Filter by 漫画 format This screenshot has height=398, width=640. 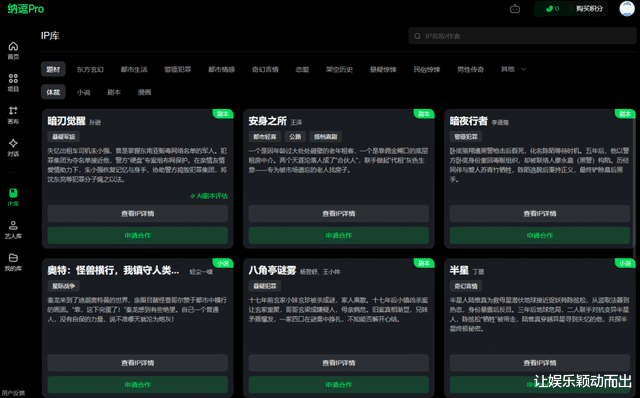[144, 92]
